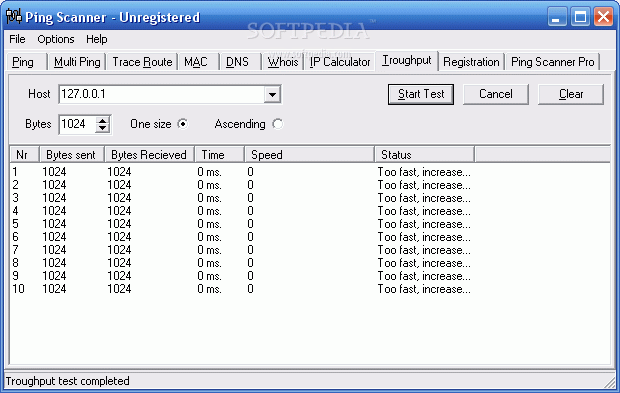Maximize the Ping Scanner window
This screenshot has width=620, height=393.
(x=580, y=17)
